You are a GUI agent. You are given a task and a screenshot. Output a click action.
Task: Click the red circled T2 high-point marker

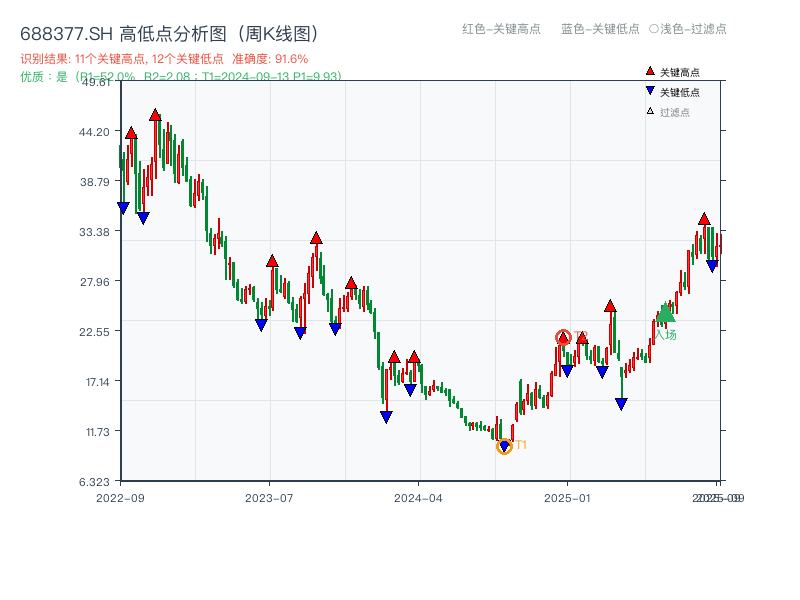(563, 337)
